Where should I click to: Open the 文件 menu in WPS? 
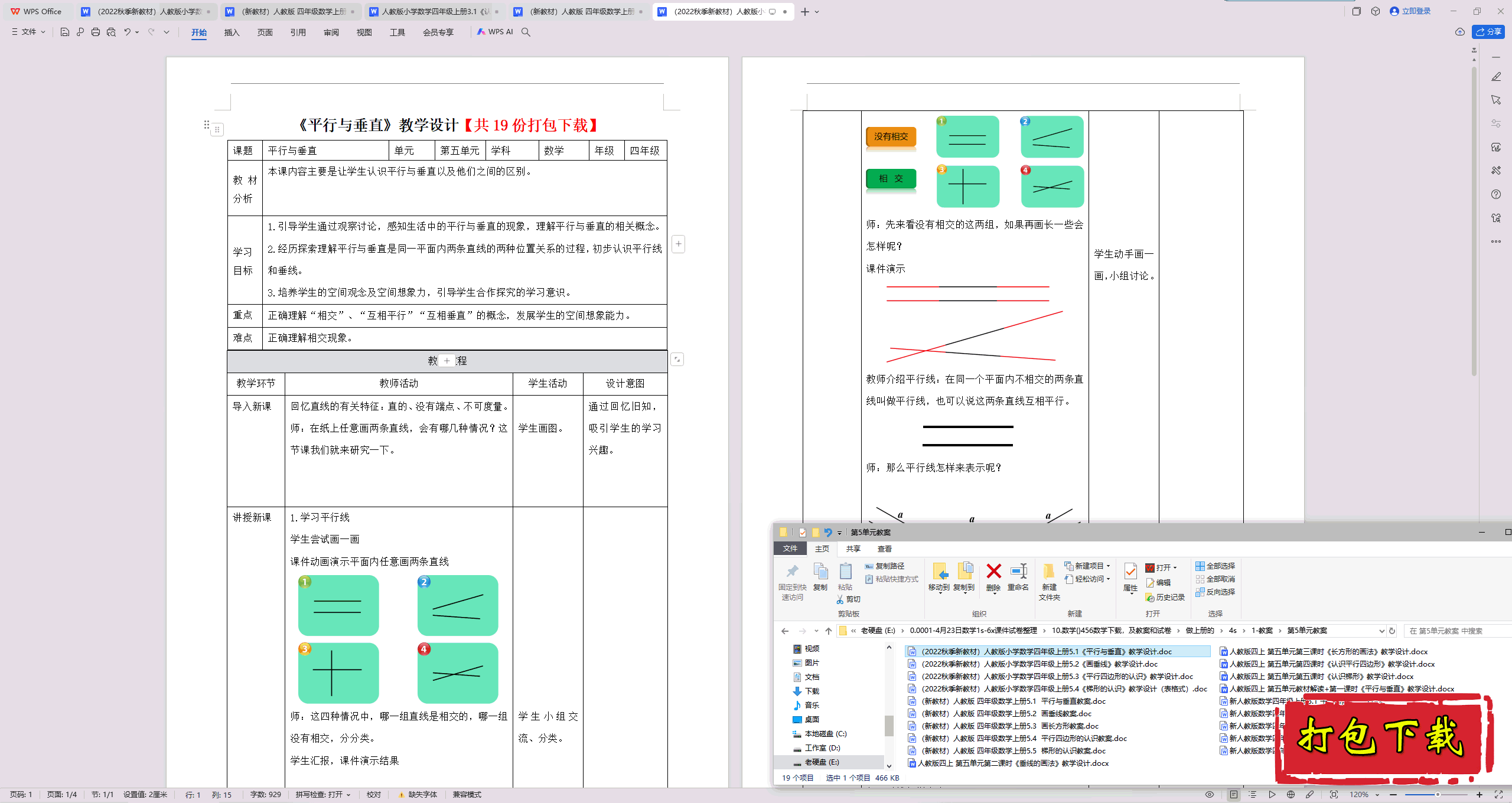[x=28, y=32]
